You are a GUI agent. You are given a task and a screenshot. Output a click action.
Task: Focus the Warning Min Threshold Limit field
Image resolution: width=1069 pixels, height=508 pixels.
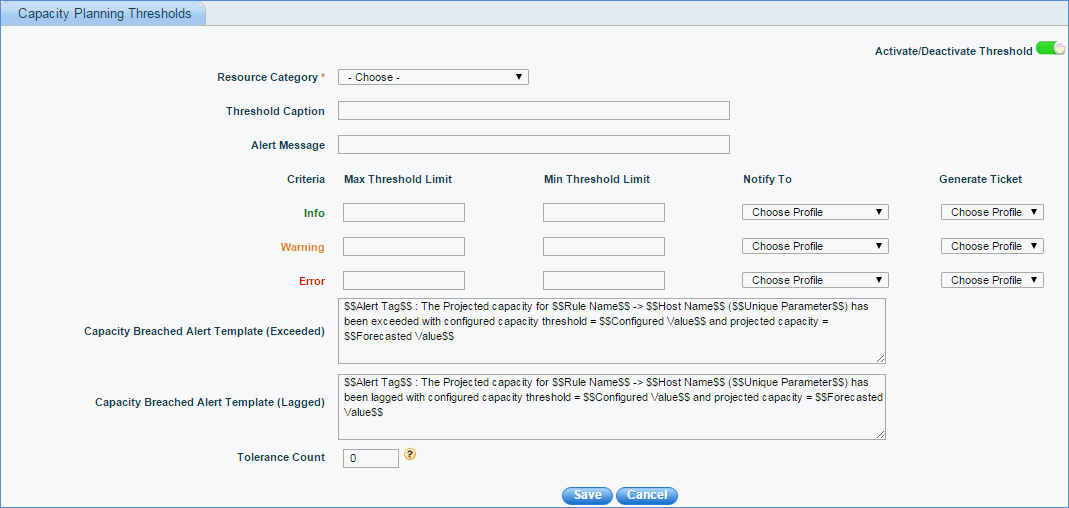point(604,246)
